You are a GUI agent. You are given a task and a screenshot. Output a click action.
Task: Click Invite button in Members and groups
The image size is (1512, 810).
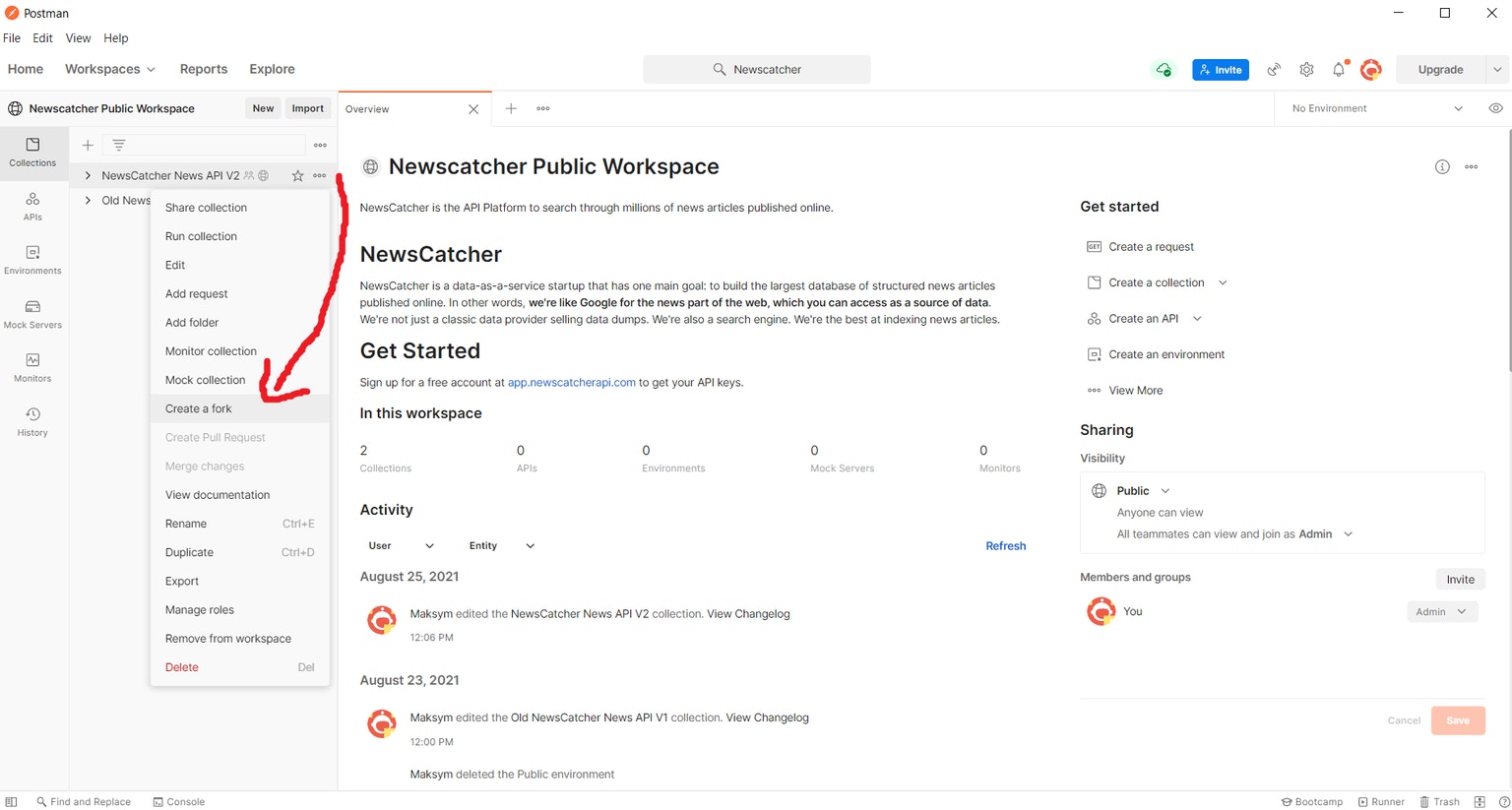[1460, 579]
